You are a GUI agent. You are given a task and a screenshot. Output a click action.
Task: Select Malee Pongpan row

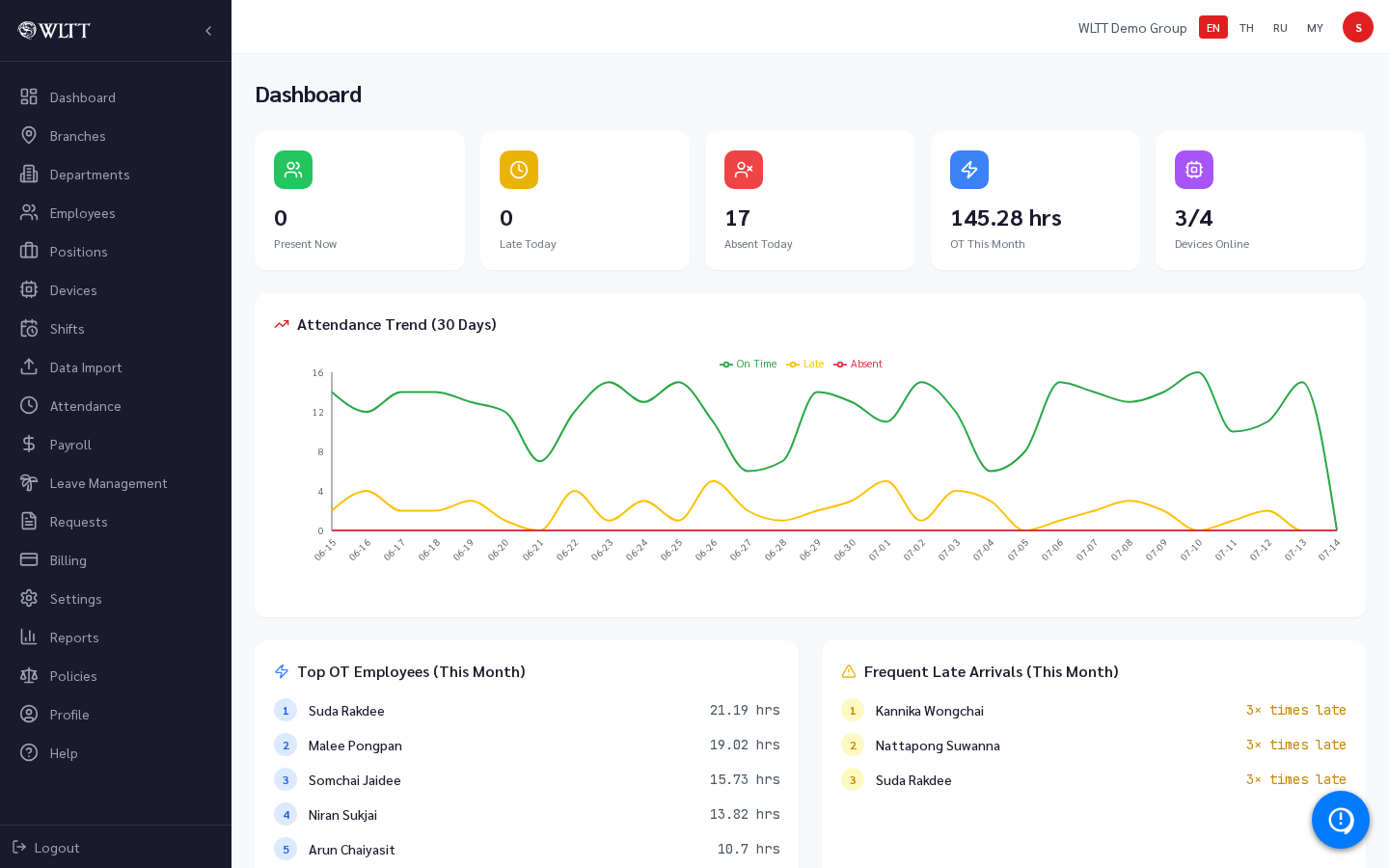point(527,745)
